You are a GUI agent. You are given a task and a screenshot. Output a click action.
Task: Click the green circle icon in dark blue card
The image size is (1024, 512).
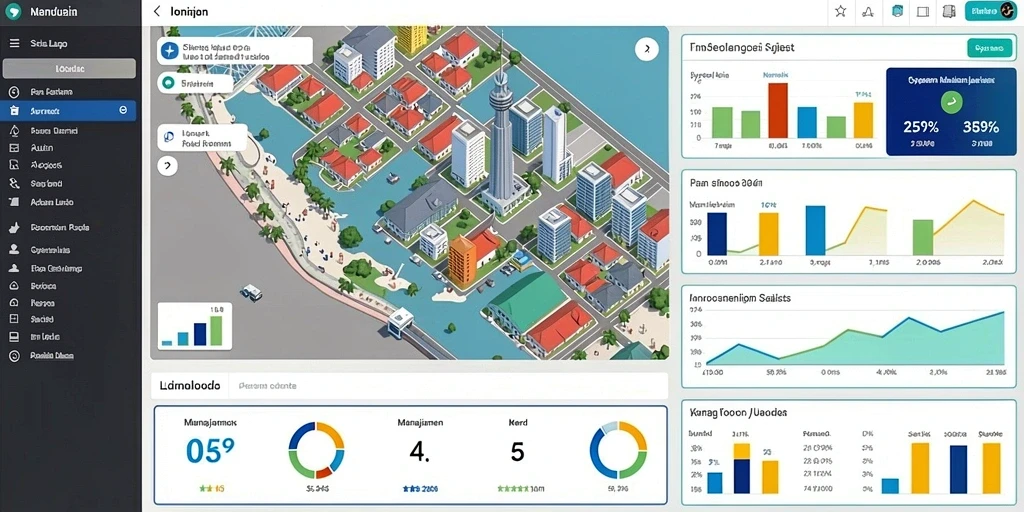pyautogui.click(x=951, y=101)
